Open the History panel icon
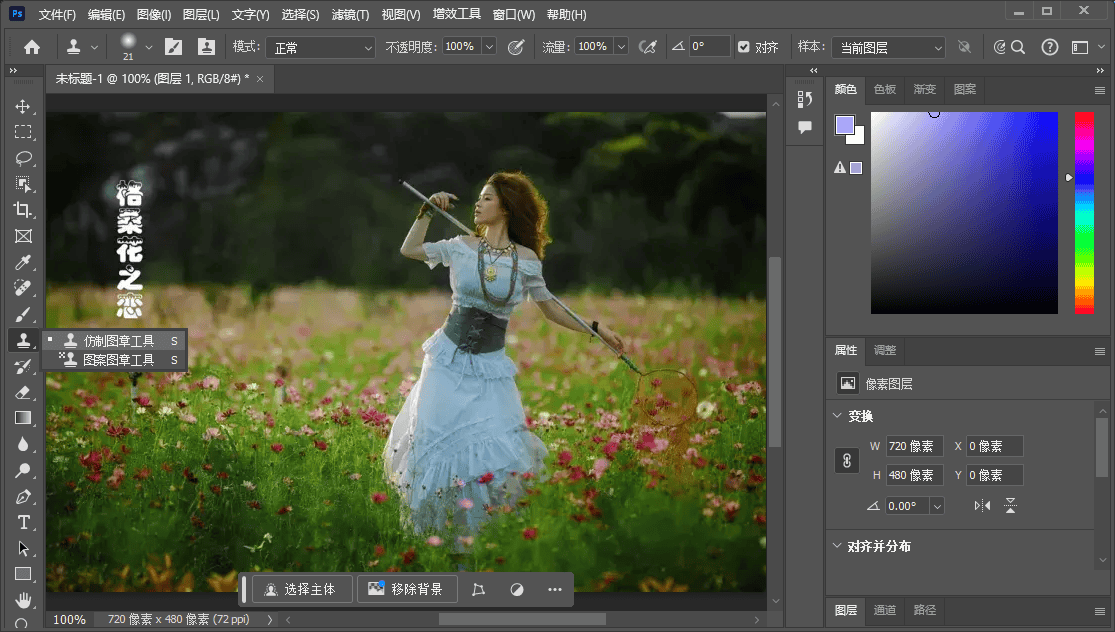Viewport: 1115px width, 632px height. (805, 99)
